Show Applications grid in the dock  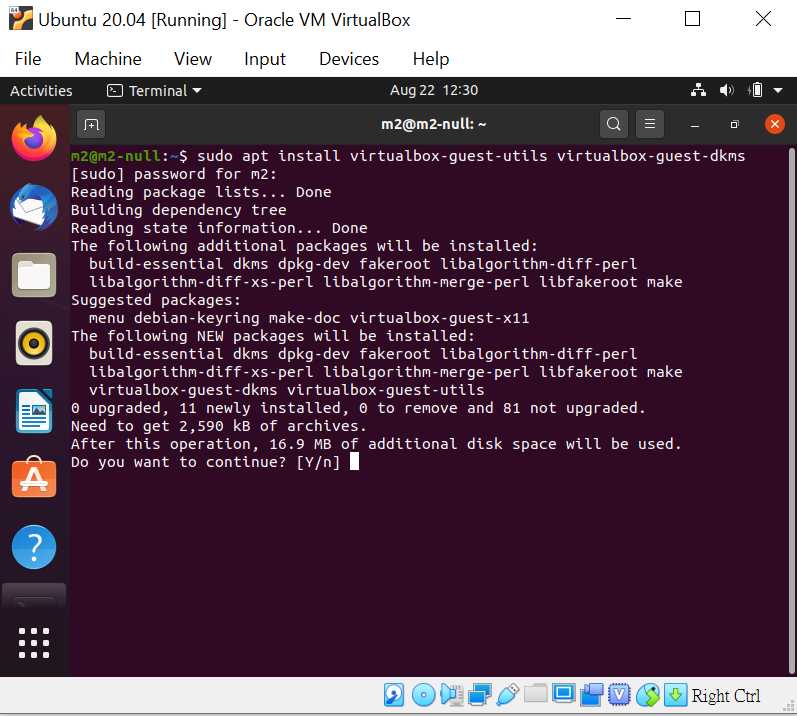click(34, 643)
